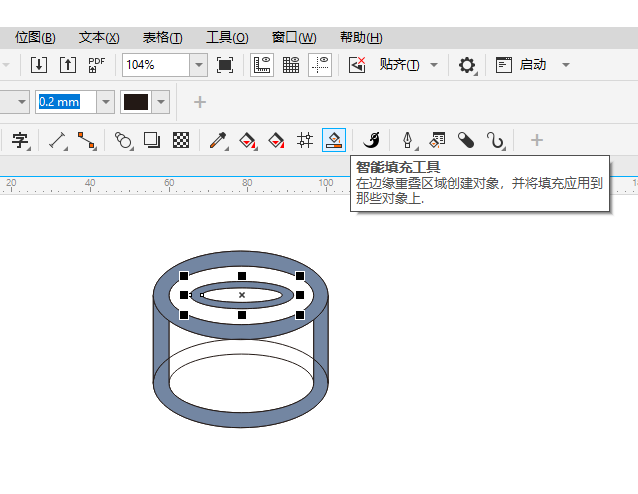Image resolution: width=638 pixels, height=494 pixels.
Task: Select the Text tool (字)
Action: point(19,140)
